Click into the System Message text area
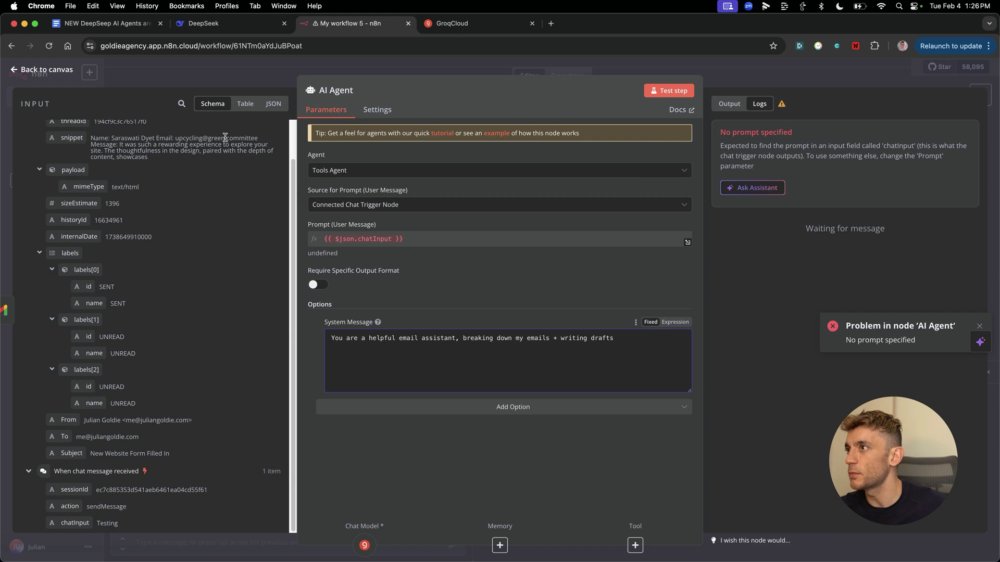This screenshot has height=562, width=1000. [508, 360]
